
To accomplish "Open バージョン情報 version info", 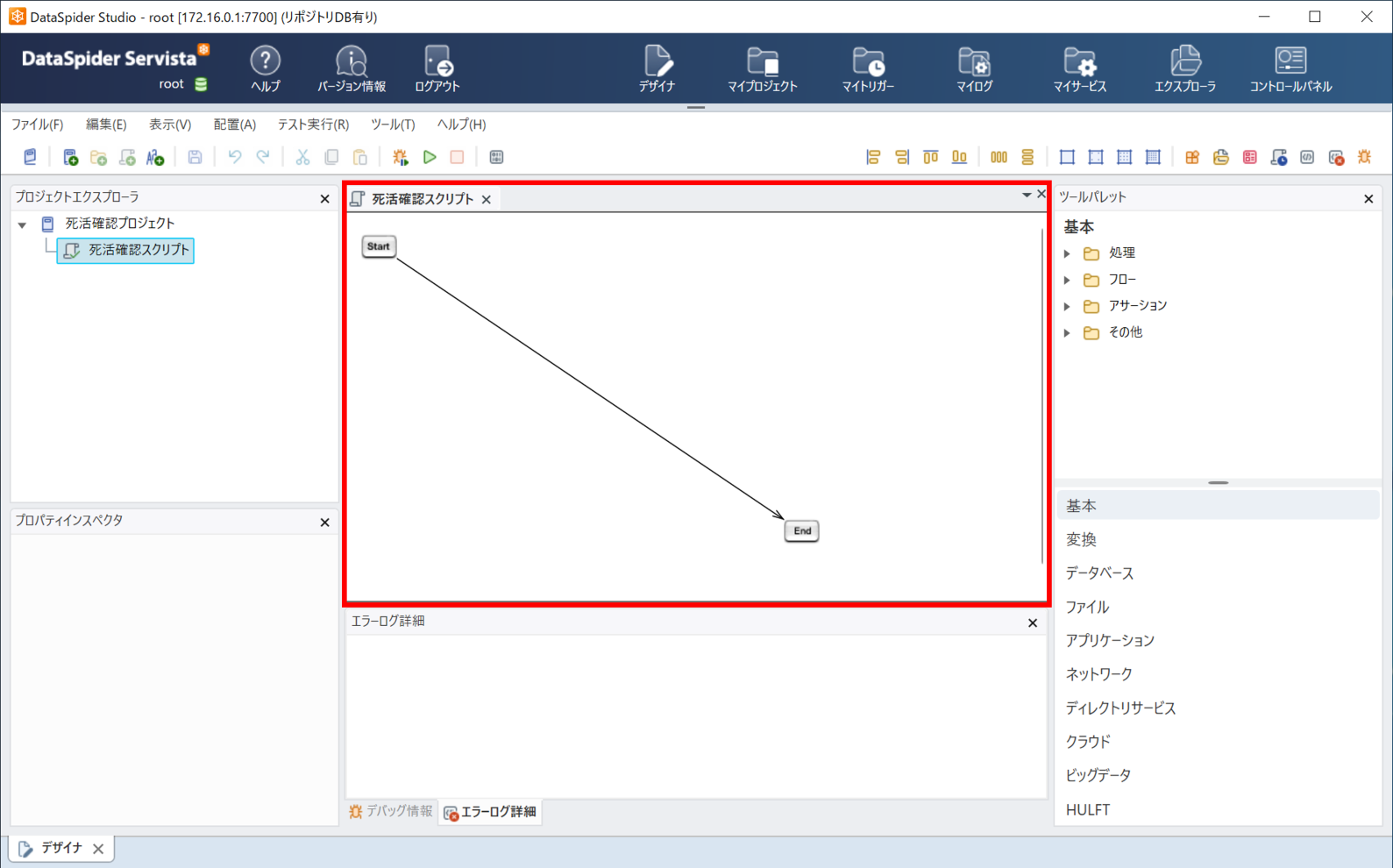I will coord(351,68).
